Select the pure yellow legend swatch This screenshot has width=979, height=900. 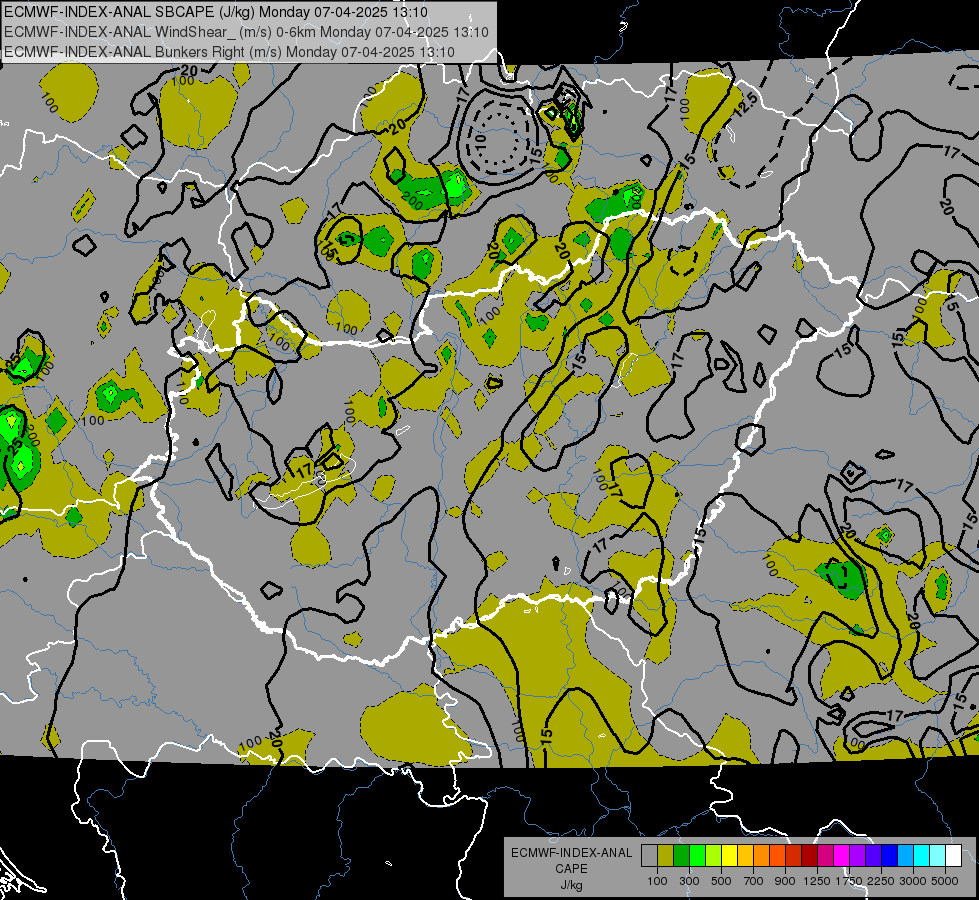click(729, 856)
